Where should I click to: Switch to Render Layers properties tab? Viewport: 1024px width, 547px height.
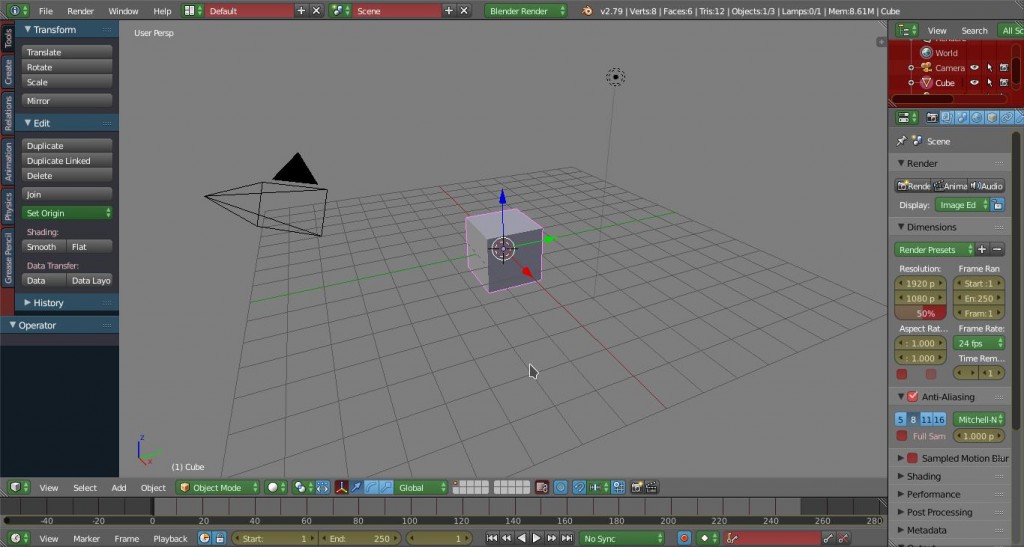pos(947,117)
